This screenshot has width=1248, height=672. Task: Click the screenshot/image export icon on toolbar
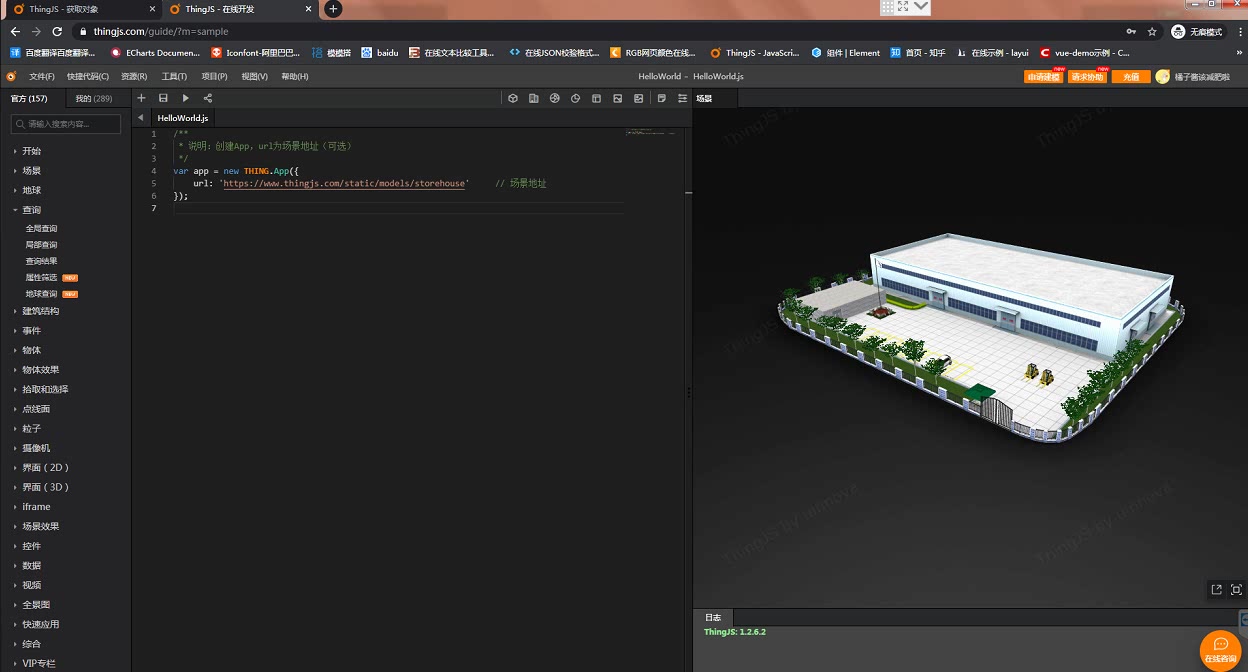click(x=618, y=98)
